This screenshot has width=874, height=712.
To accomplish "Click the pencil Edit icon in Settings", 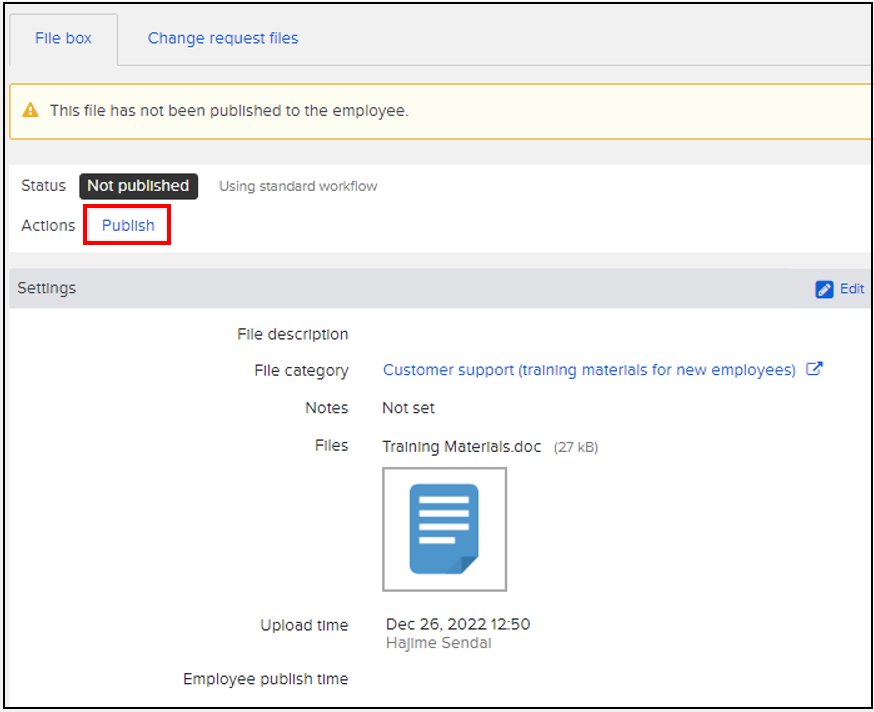I will pos(824,289).
